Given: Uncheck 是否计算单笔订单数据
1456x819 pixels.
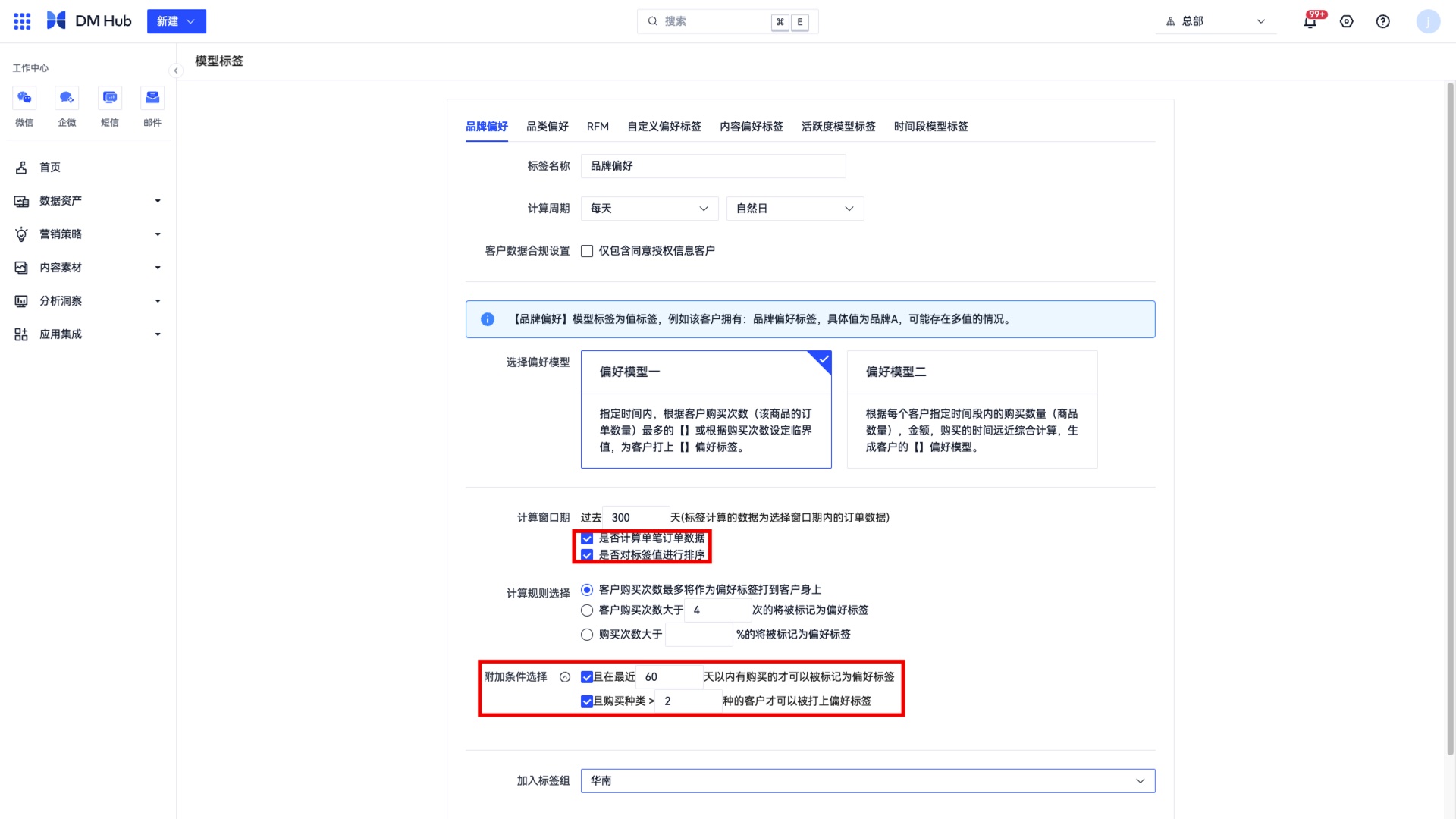Looking at the screenshot, I should coord(587,538).
